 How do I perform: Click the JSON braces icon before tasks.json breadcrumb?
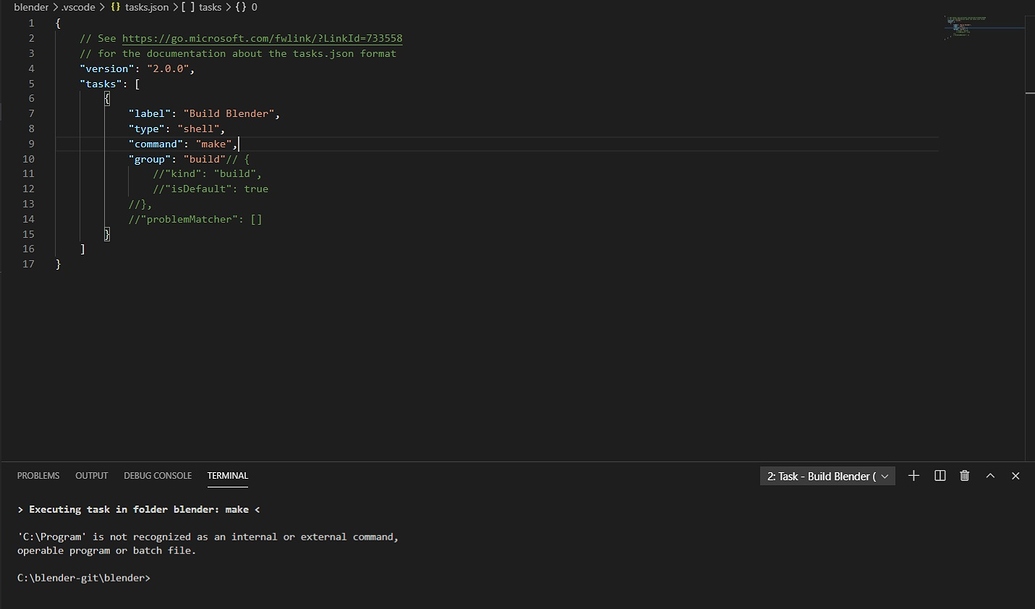[116, 7]
